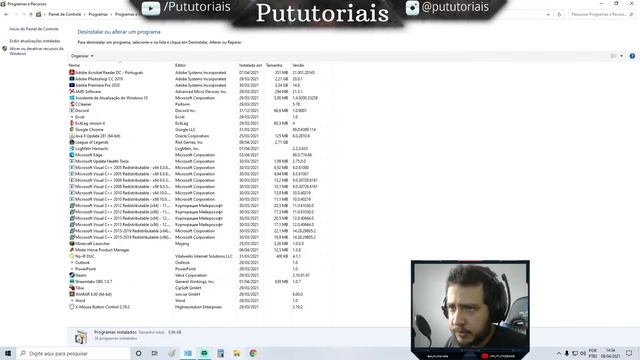Sort by the Versão column header
The height and width of the screenshot is (360, 640).
(298, 65)
